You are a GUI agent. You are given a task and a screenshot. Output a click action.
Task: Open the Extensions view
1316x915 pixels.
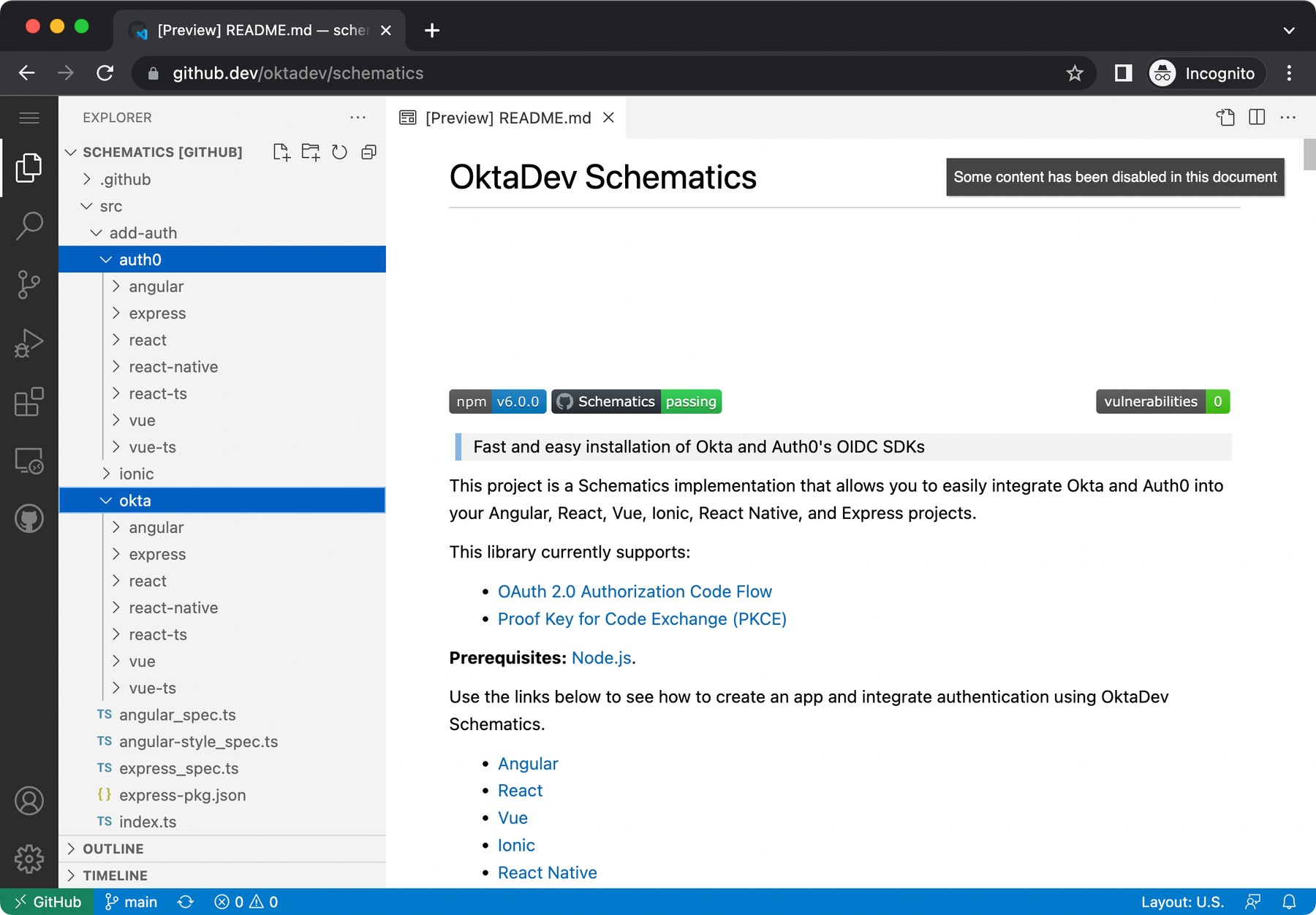[x=29, y=402]
